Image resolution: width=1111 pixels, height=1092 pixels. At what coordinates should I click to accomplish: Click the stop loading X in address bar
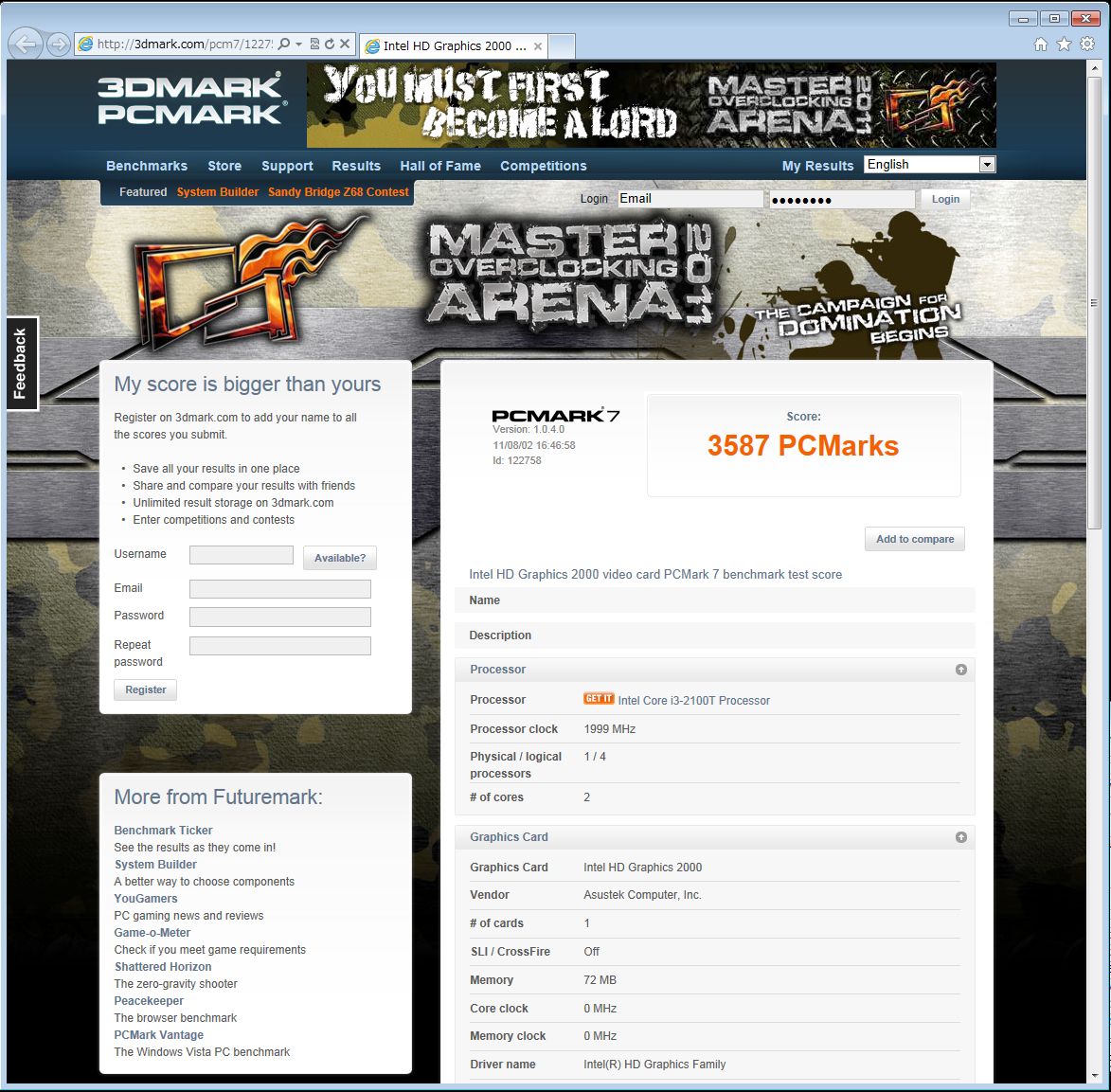(x=345, y=44)
